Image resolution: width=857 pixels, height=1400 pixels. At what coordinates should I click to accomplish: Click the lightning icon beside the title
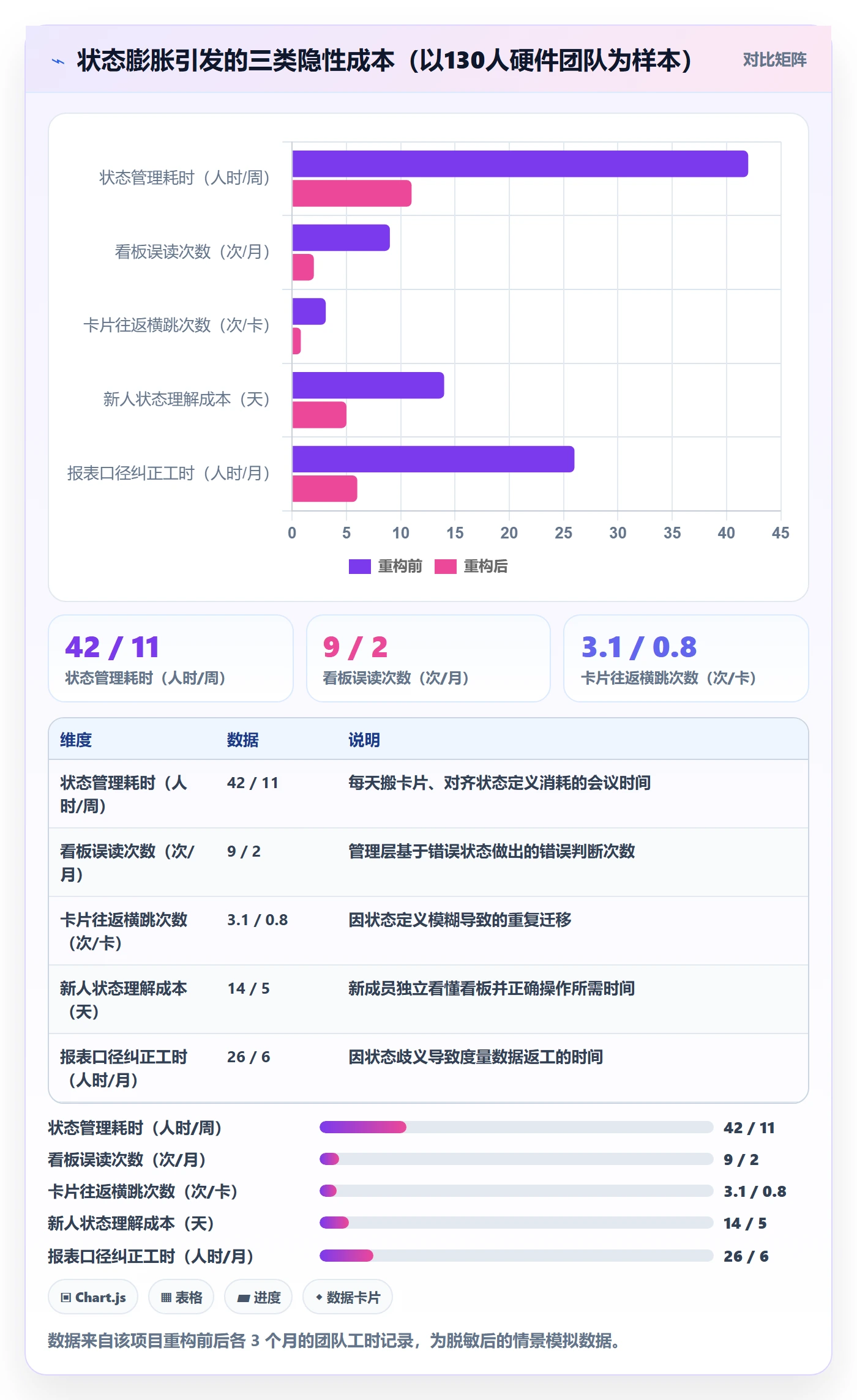pyautogui.click(x=58, y=61)
